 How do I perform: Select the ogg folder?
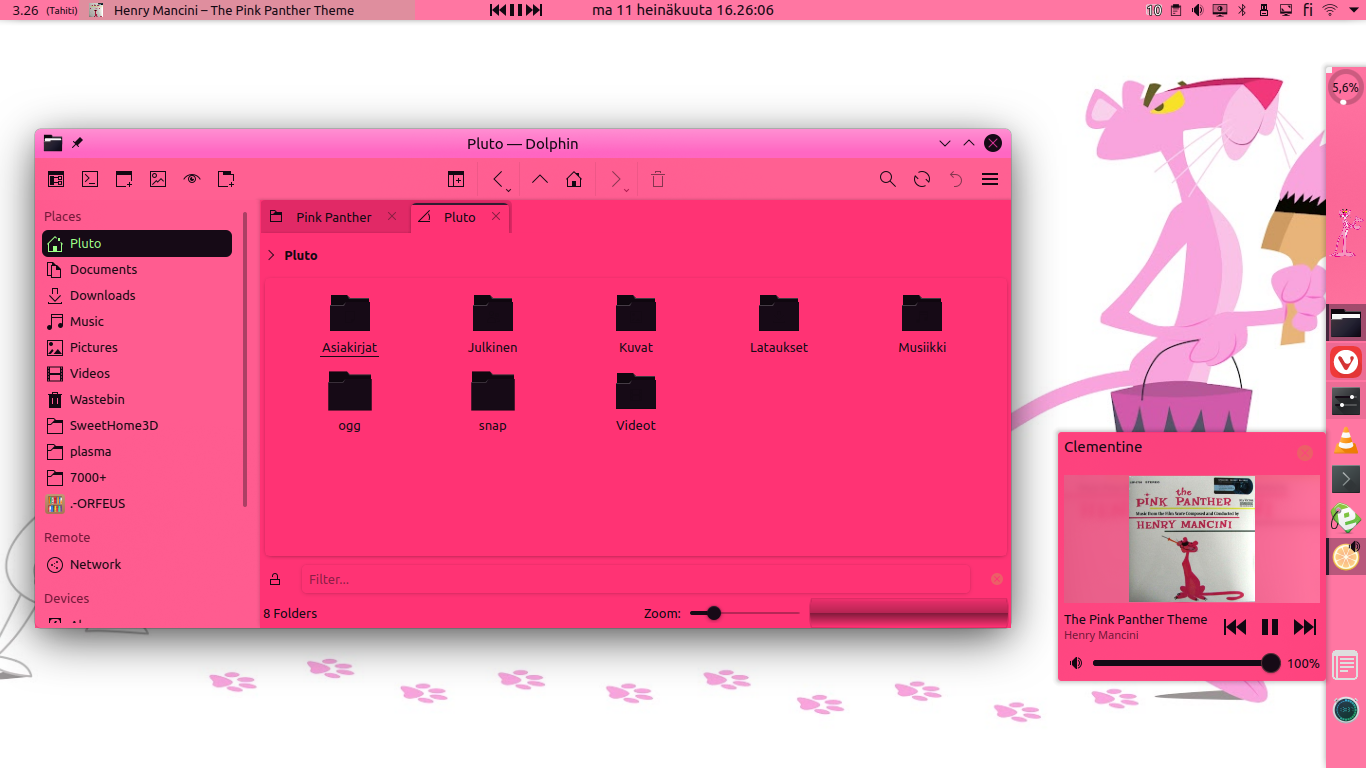pyautogui.click(x=350, y=401)
